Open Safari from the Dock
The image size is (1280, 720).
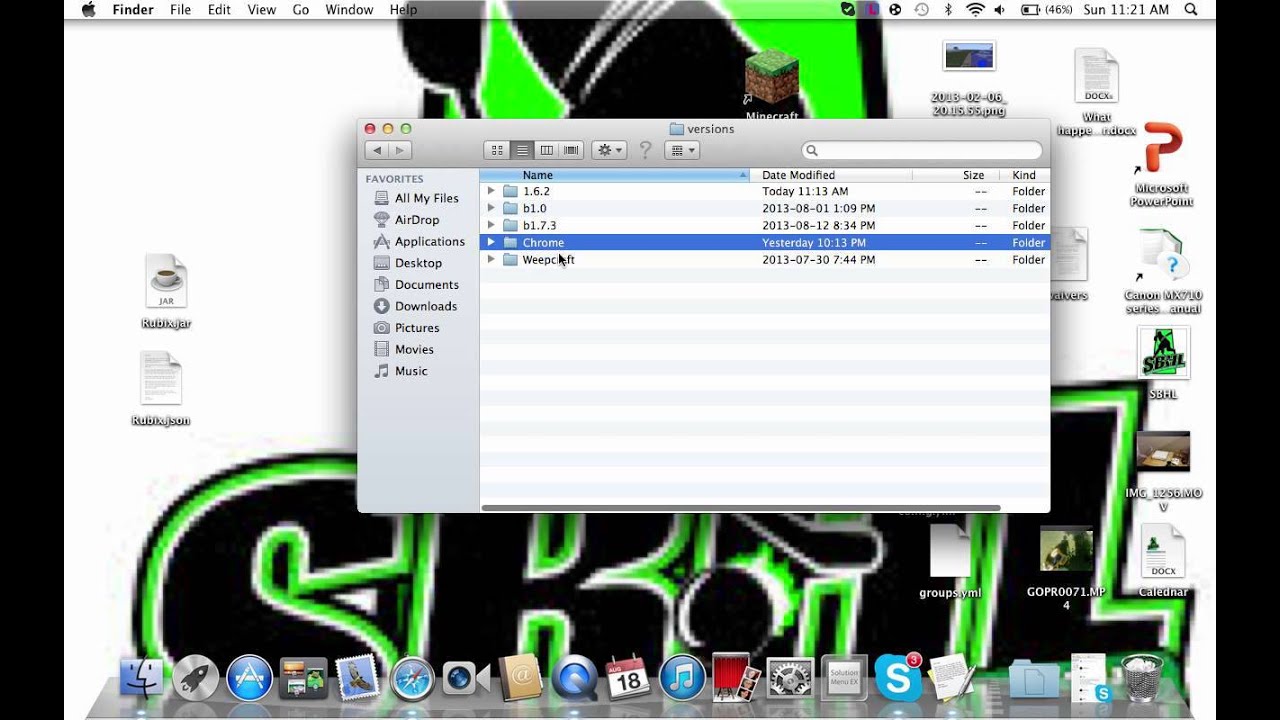click(x=412, y=678)
